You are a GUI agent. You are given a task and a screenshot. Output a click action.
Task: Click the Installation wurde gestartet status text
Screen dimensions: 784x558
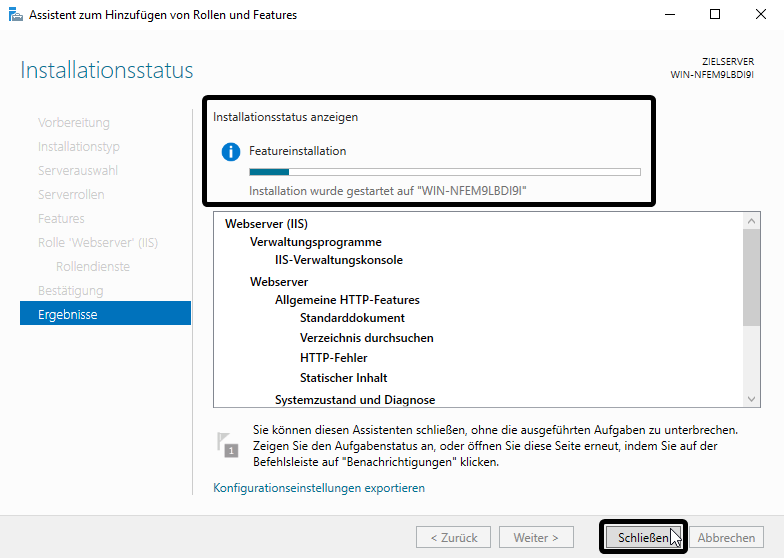pos(388,191)
